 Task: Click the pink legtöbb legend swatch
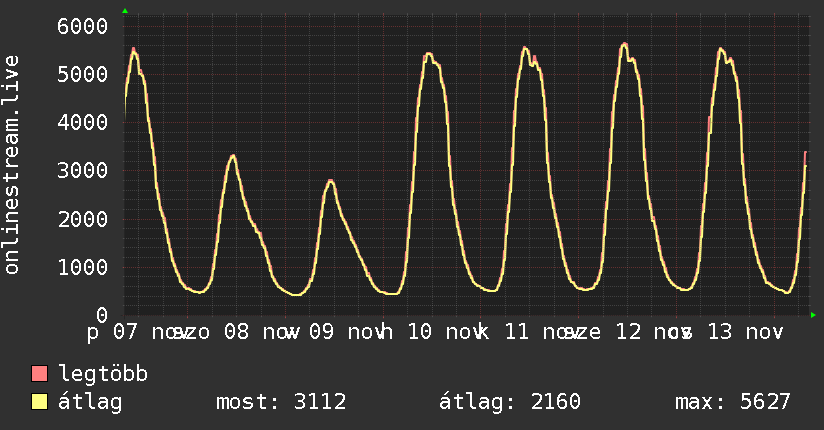pyautogui.click(x=40, y=375)
